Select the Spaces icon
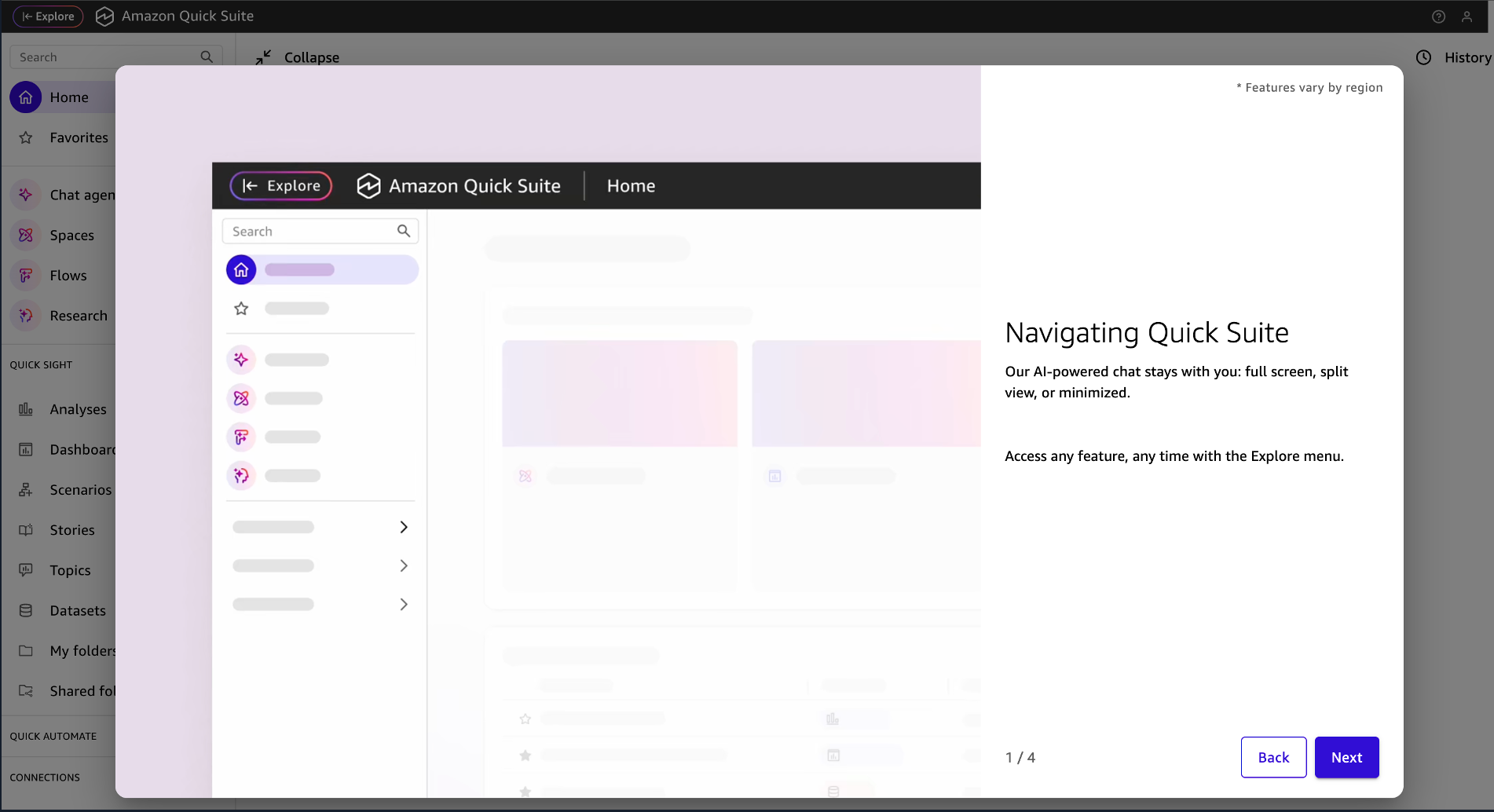 (26, 235)
